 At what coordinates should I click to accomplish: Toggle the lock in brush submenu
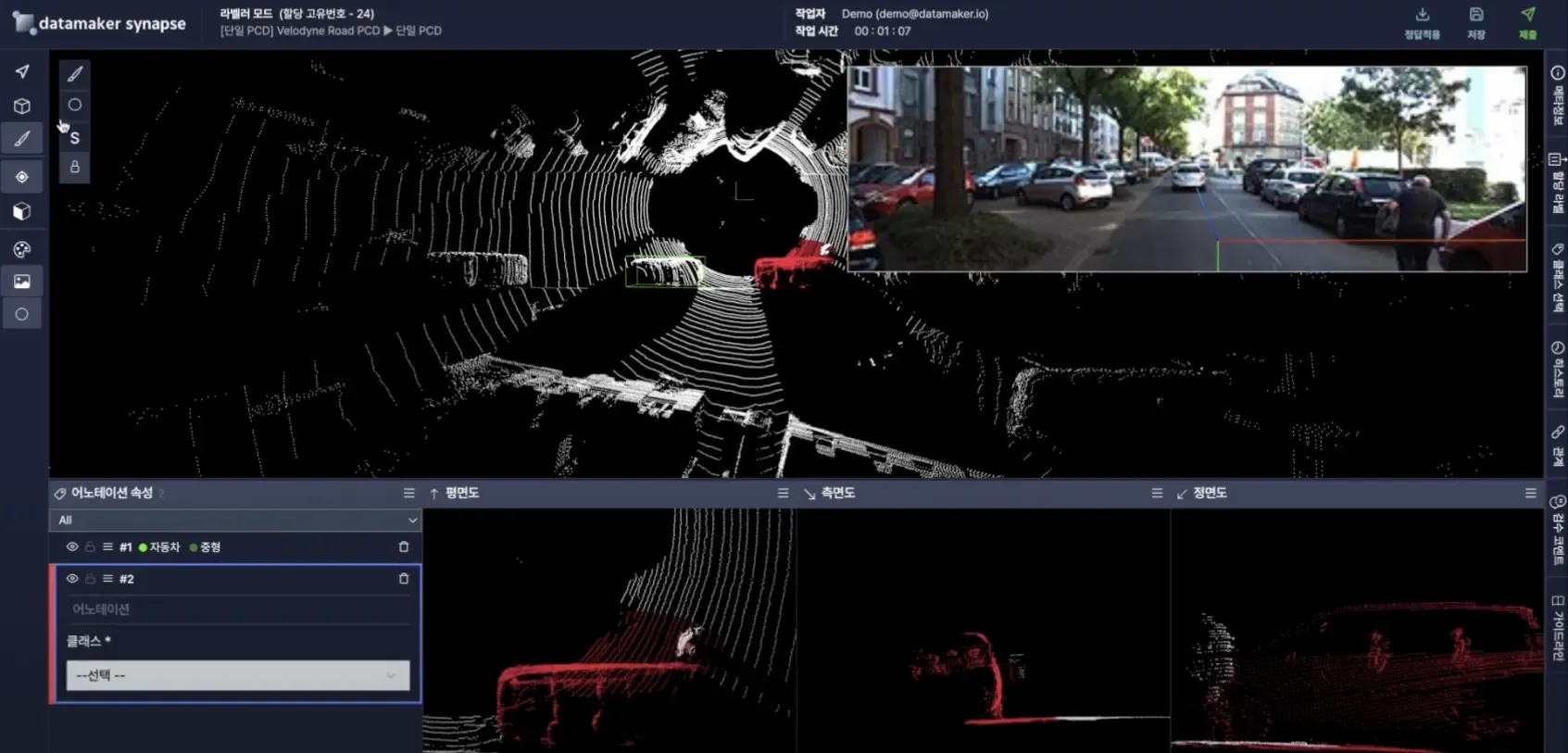pyautogui.click(x=75, y=167)
